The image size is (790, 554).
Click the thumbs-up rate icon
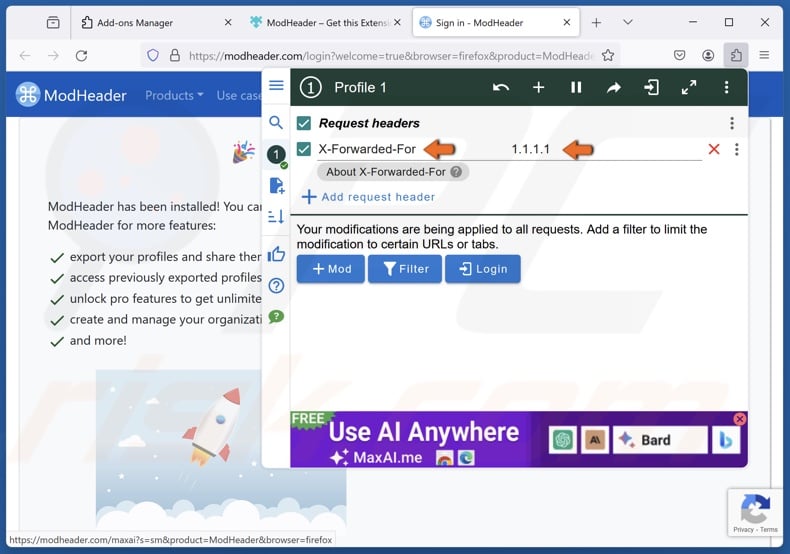[x=276, y=254]
